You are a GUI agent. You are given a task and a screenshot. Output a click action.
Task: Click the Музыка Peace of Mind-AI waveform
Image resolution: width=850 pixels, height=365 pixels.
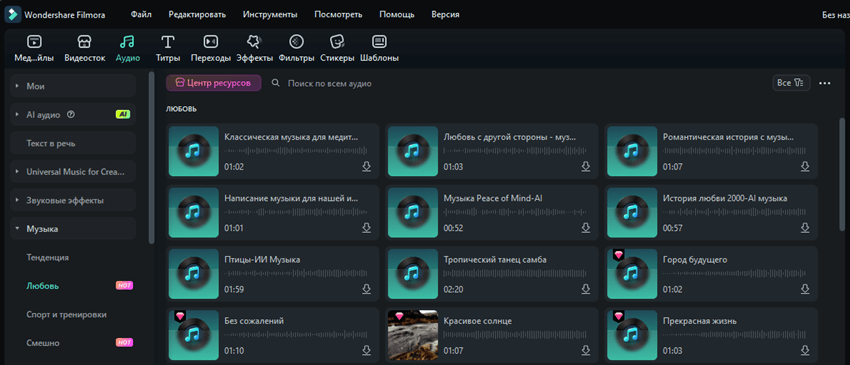coord(515,213)
